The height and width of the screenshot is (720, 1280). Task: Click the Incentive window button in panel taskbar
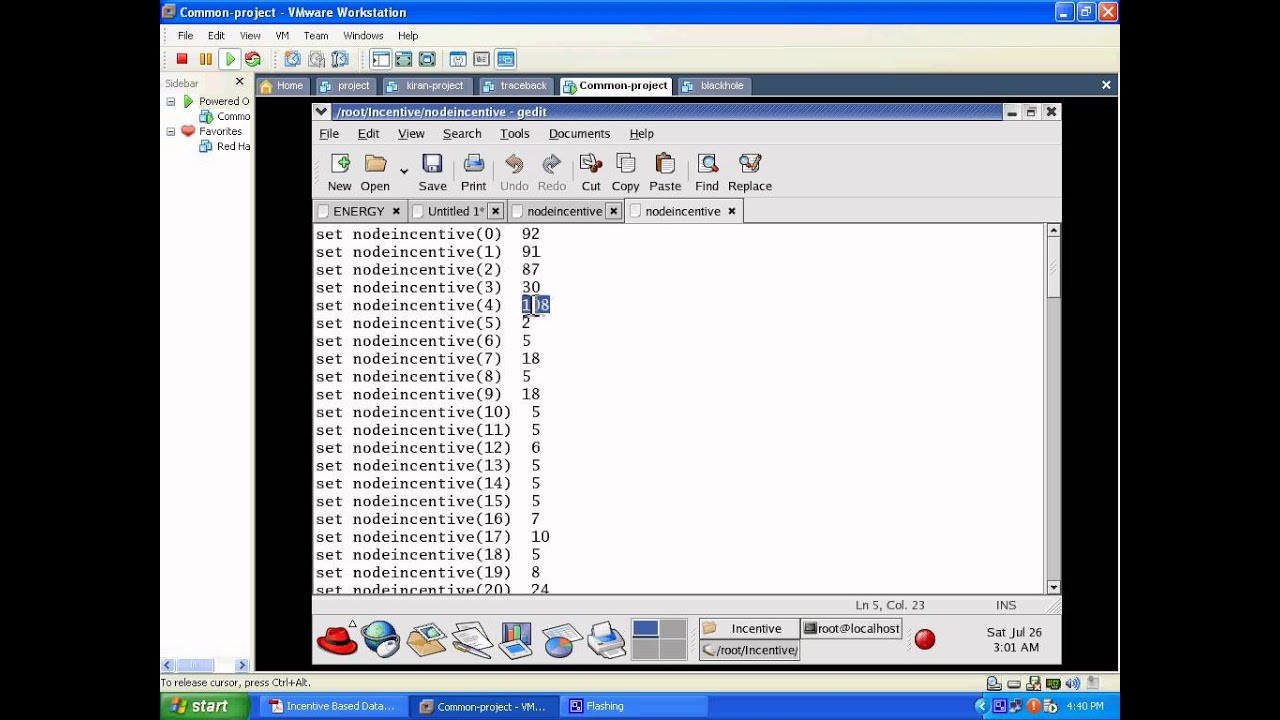pyautogui.click(x=749, y=628)
